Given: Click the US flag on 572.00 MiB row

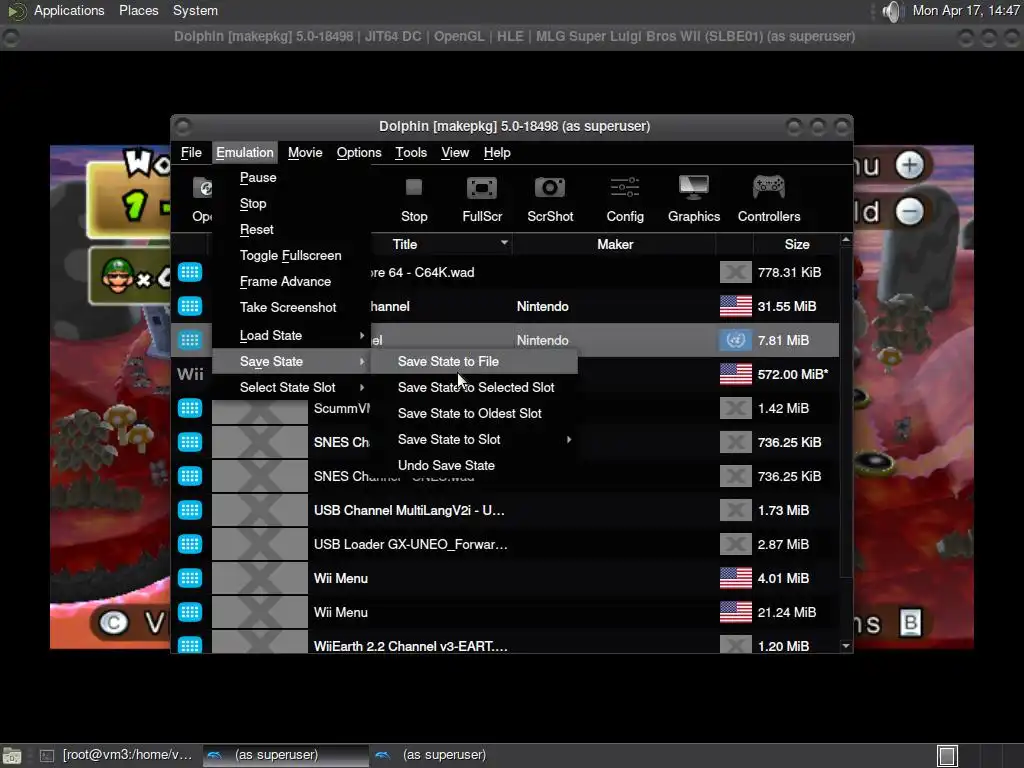Looking at the screenshot, I should click(x=735, y=374).
